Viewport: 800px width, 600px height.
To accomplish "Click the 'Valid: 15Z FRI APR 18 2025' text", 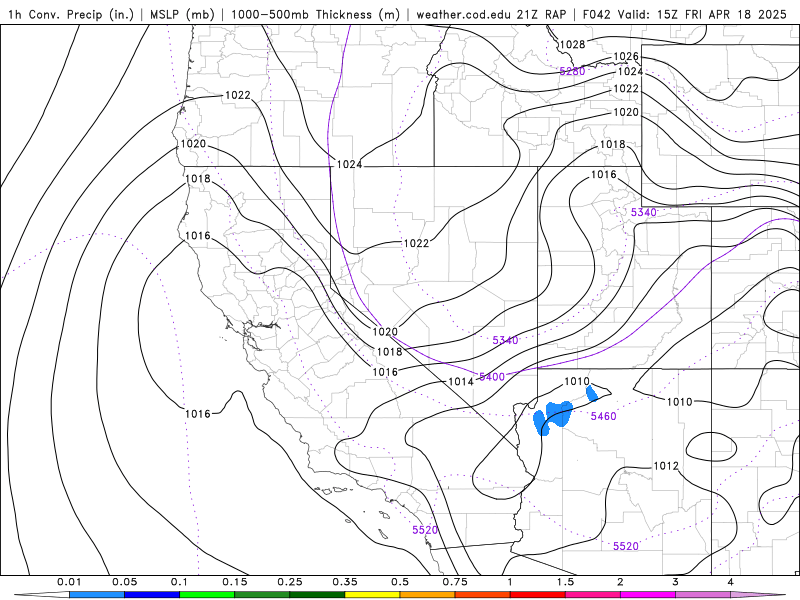I will (703, 15).
